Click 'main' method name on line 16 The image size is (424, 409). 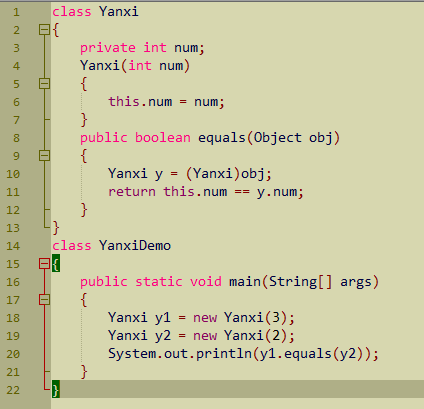click(x=245, y=282)
